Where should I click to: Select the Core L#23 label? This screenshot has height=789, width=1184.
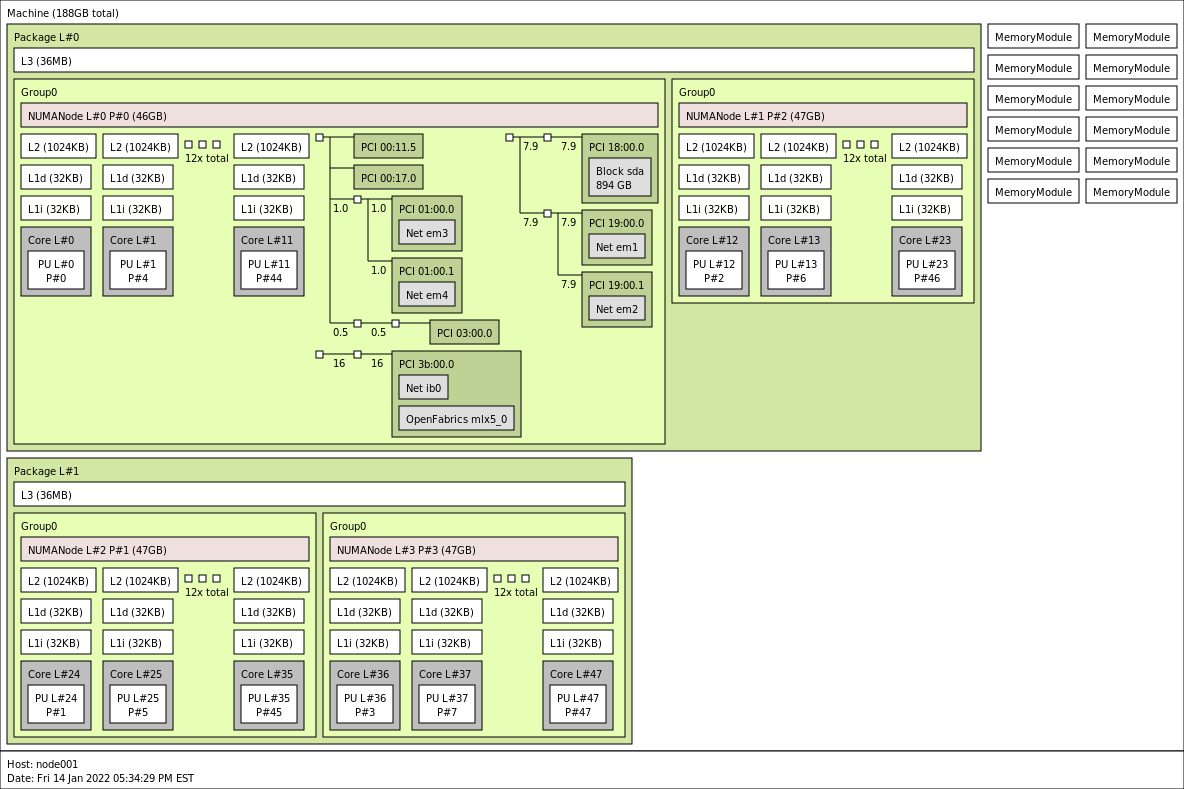point(924,240)
